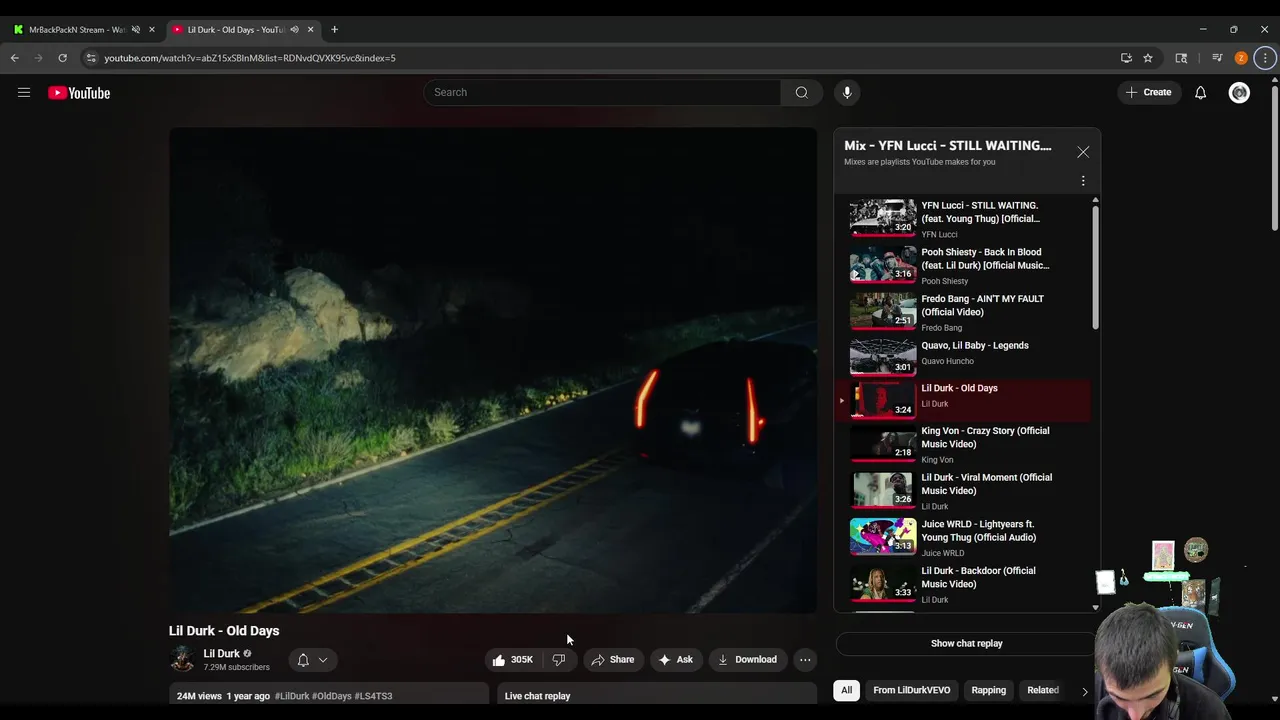Play Lil Durk - Viral Moment
Viewport: 1280px width, 720px height.
(x=963, y=491)
